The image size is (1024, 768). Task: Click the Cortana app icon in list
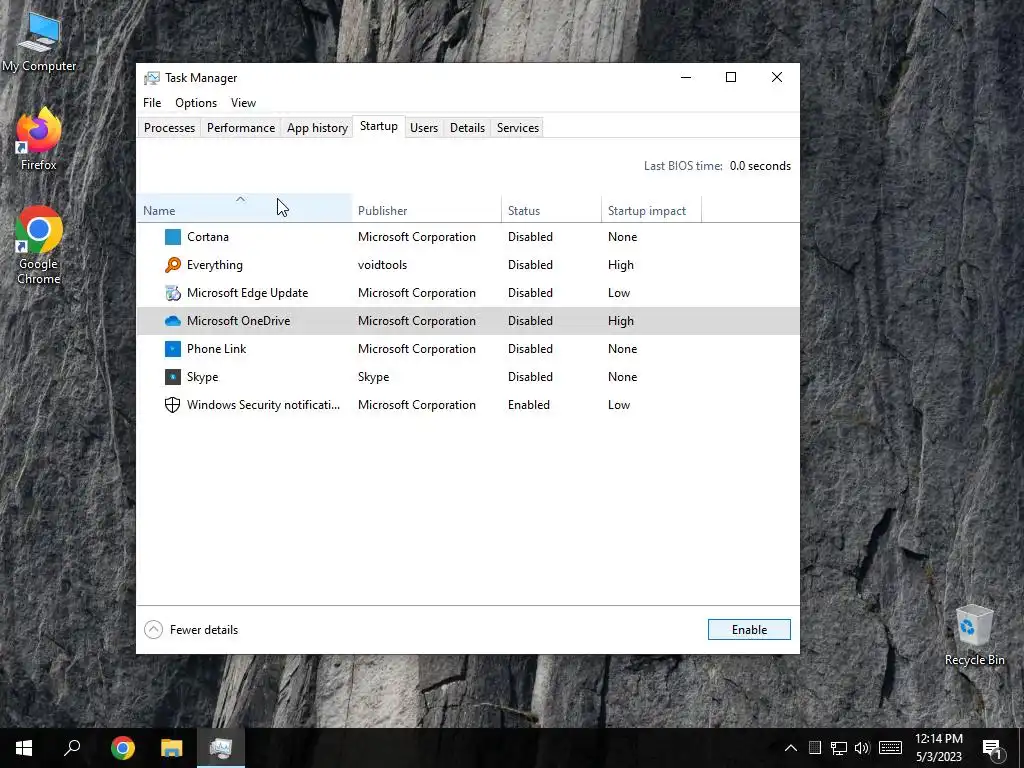click(172, 236)
